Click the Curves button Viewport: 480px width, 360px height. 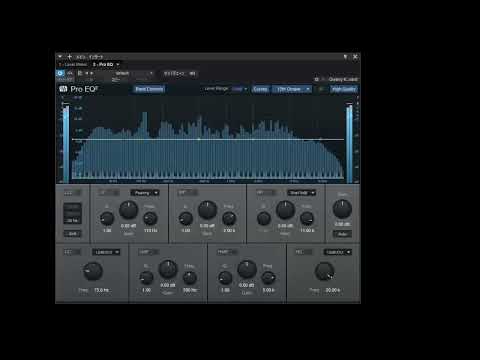pyautogui.click(x=260, y=89)
